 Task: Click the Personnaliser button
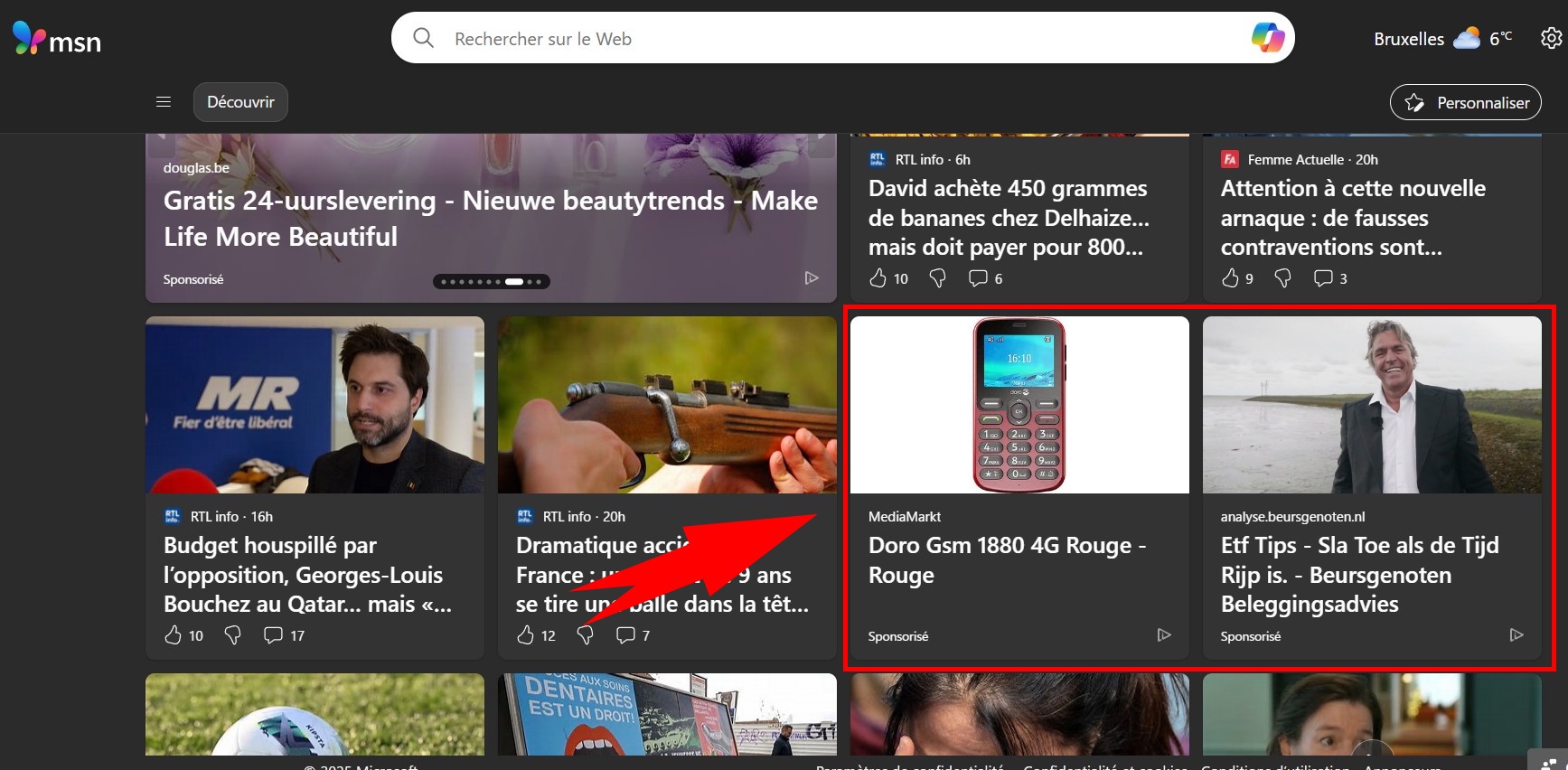pyautogui.click(x=1466, y=103)
